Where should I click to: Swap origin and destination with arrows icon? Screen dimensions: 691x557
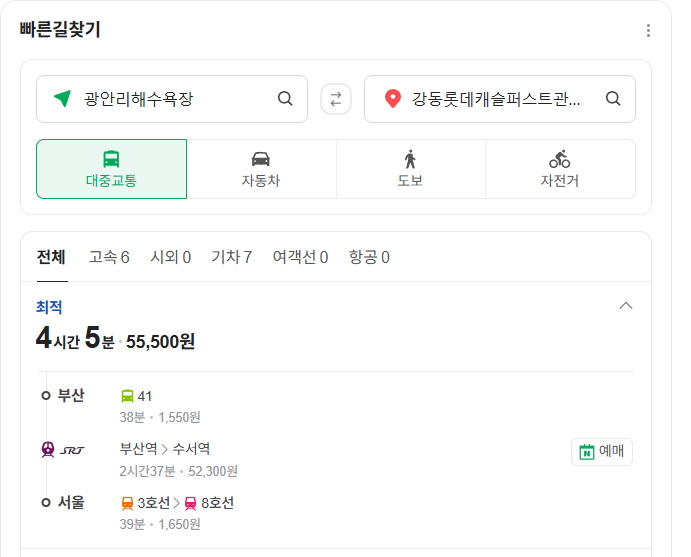tap(336, 99)
